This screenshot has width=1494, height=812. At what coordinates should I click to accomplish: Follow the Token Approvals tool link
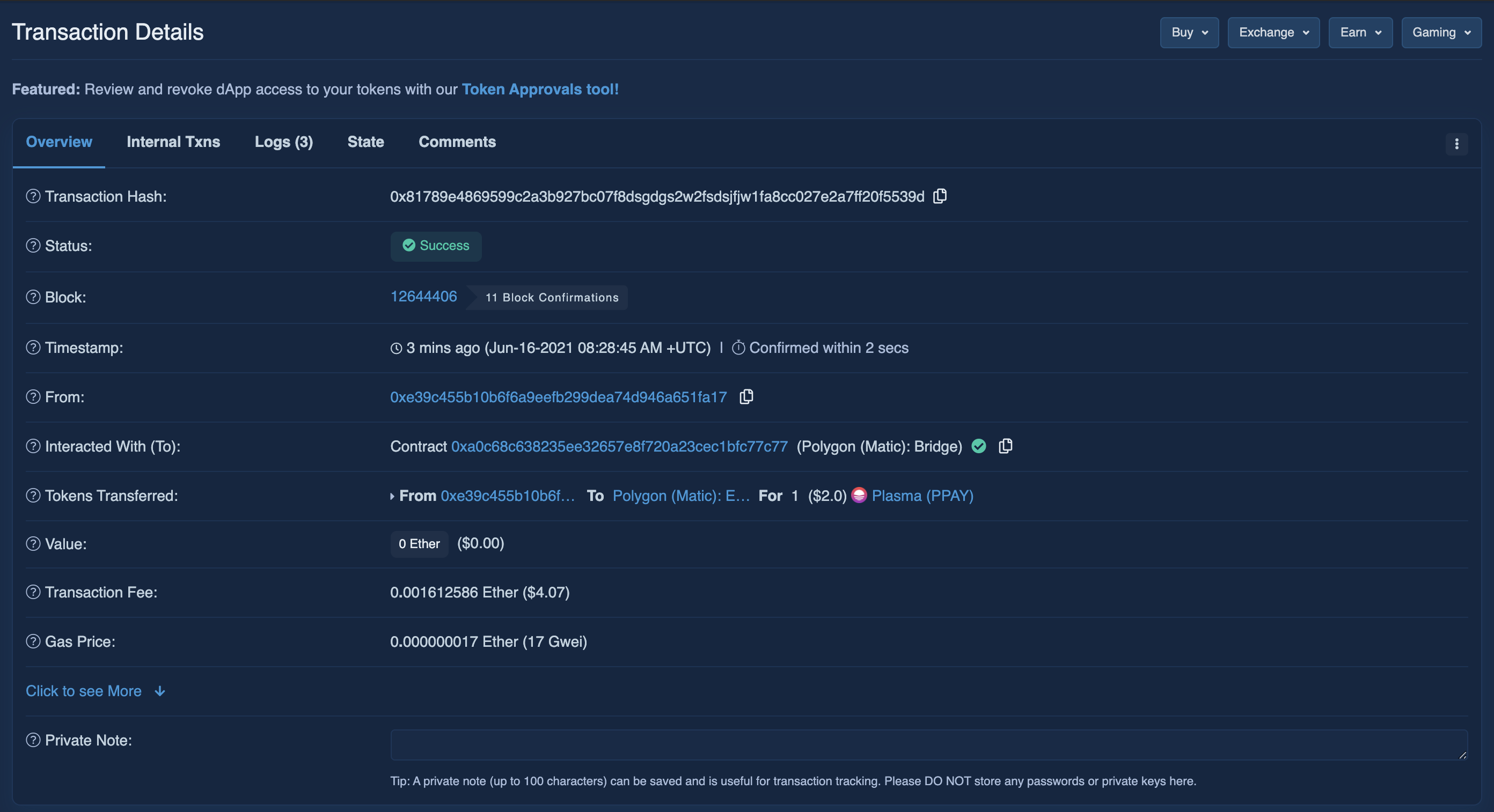[x=539, y=89]
